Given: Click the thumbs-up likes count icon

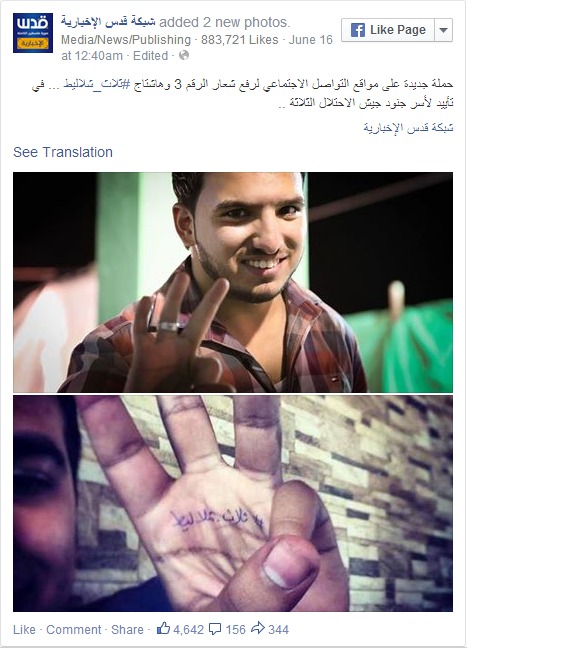Looking at the screenshot, I should coord(163,629).
